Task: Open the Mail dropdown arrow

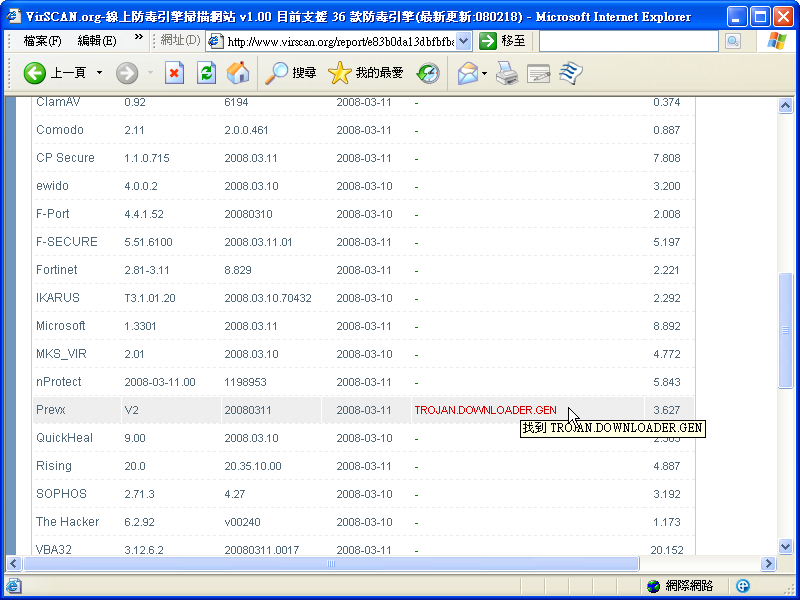Action: tap(484, 73)
